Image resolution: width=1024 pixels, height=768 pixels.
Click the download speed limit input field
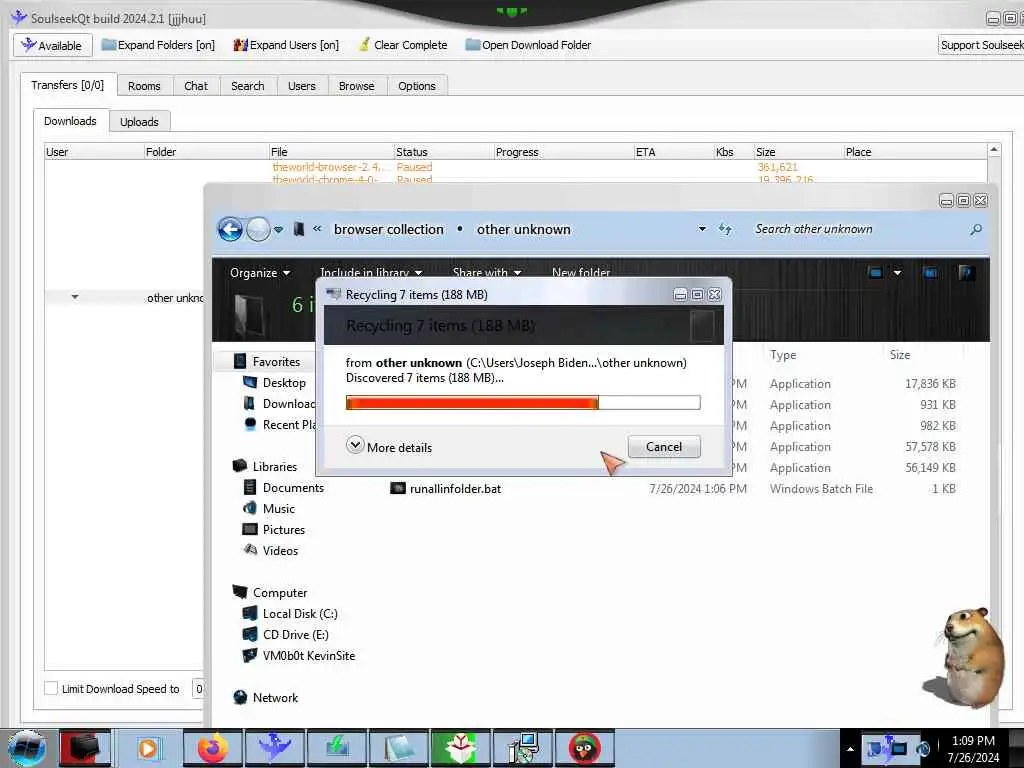199,688
